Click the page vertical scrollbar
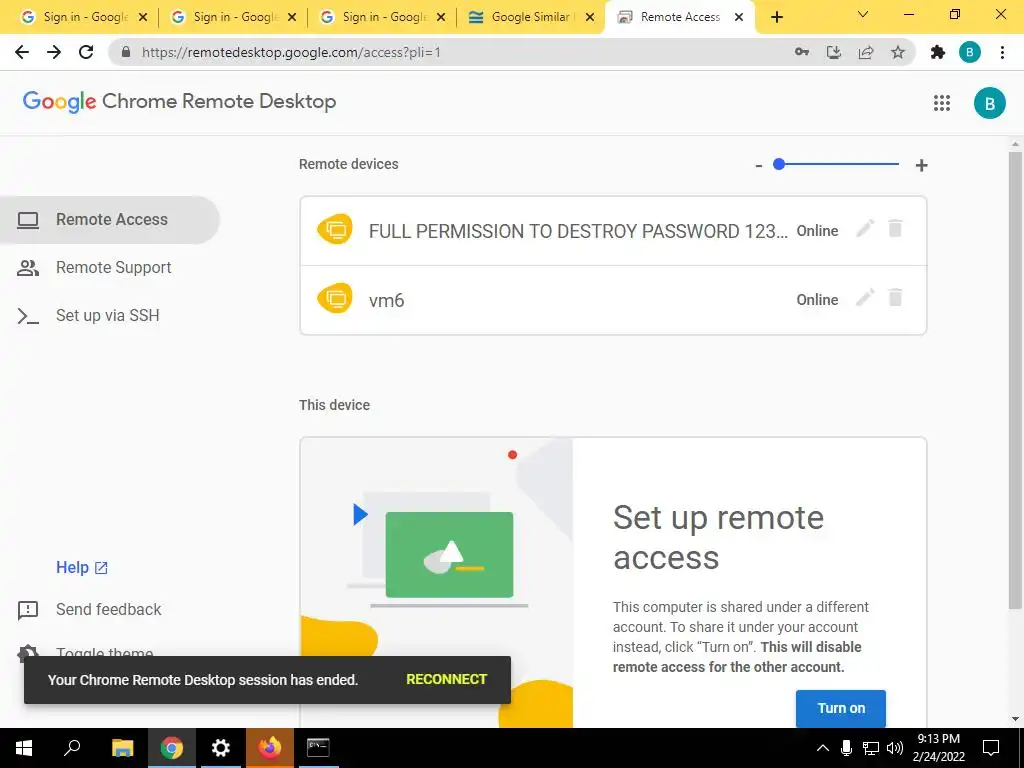The image size is (1024, 768). [x=1015, y=379]
